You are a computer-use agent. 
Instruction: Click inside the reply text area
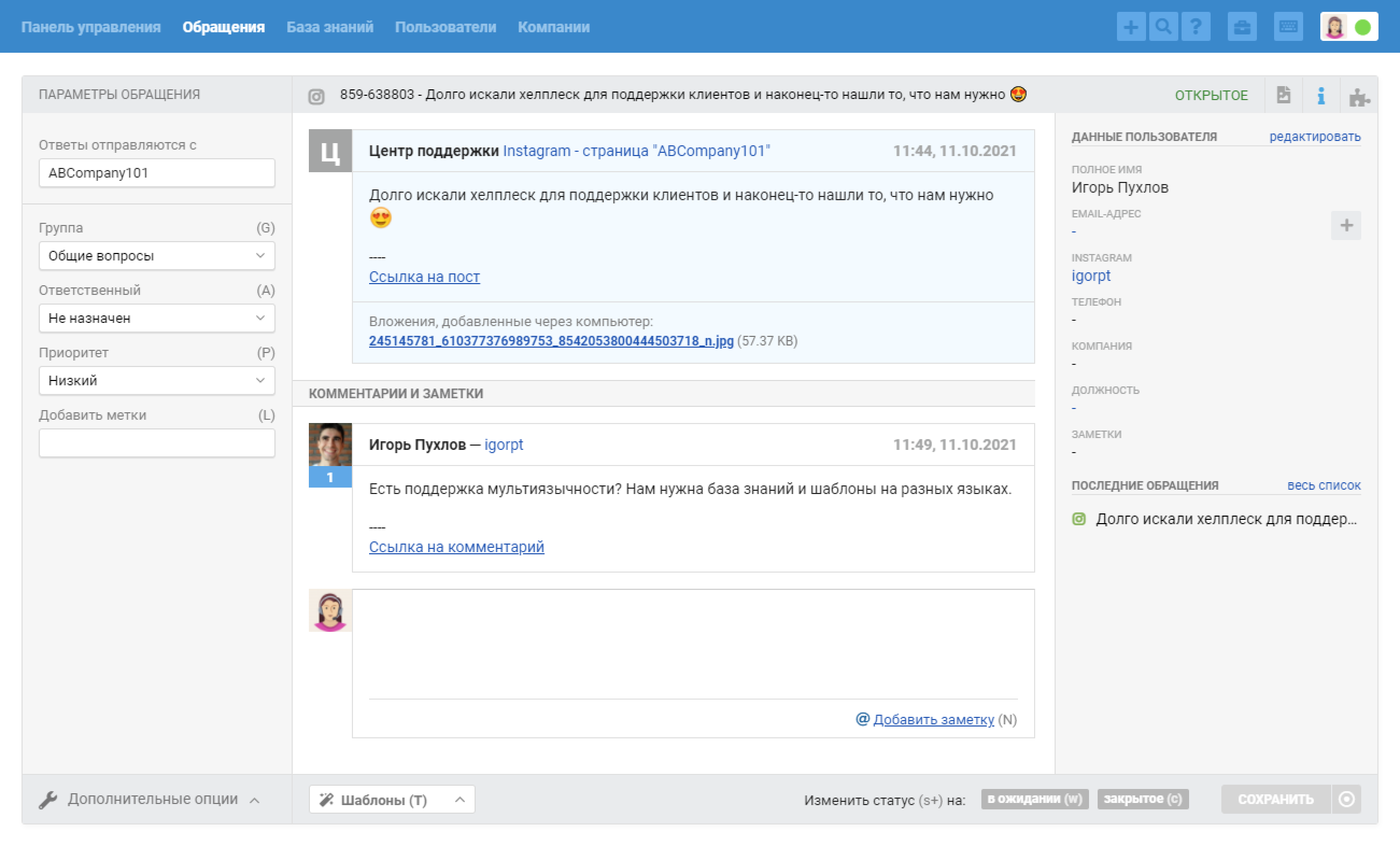(x=692, y=645)
